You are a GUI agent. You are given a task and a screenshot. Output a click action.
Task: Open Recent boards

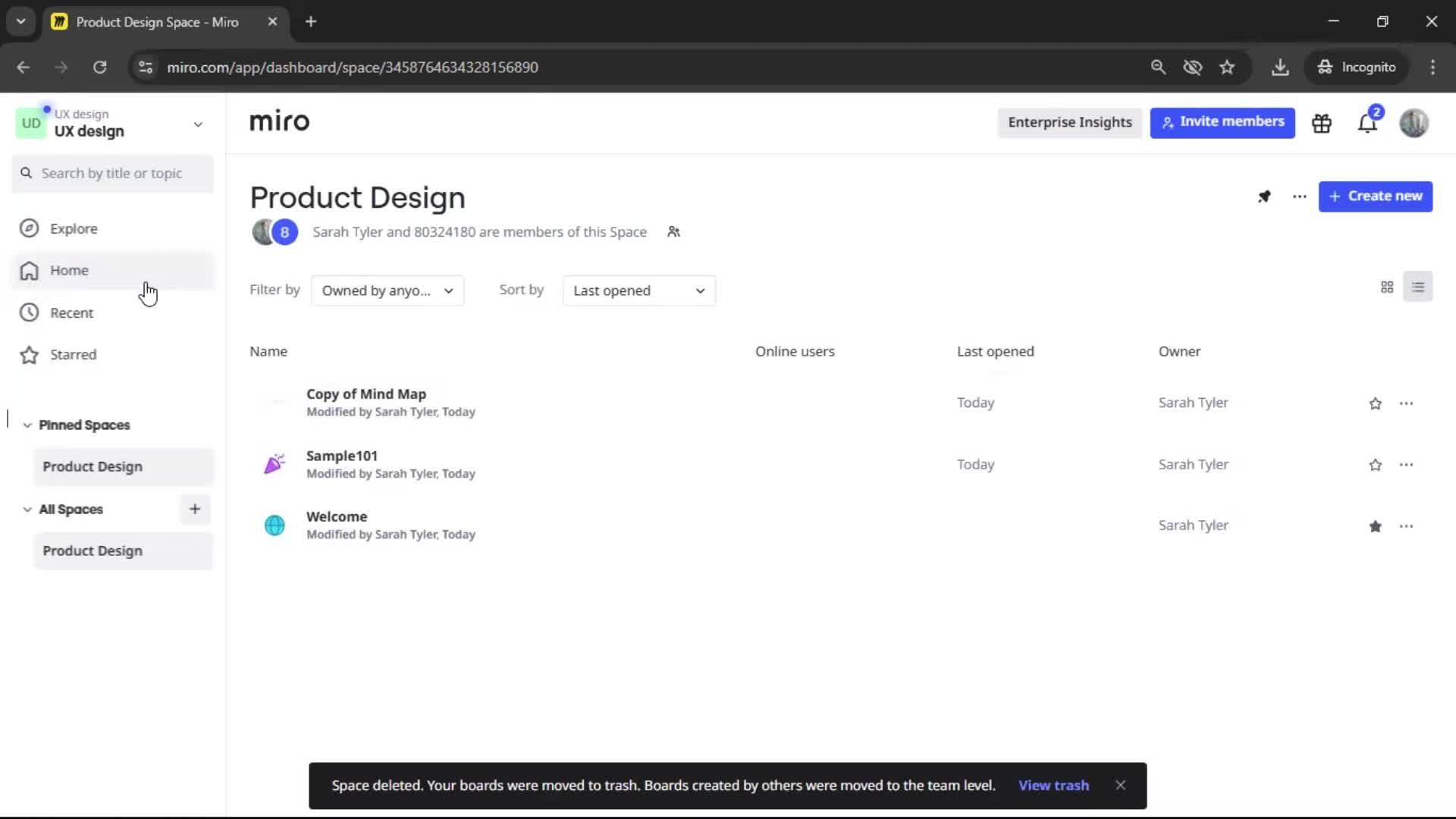coord(114,312)
